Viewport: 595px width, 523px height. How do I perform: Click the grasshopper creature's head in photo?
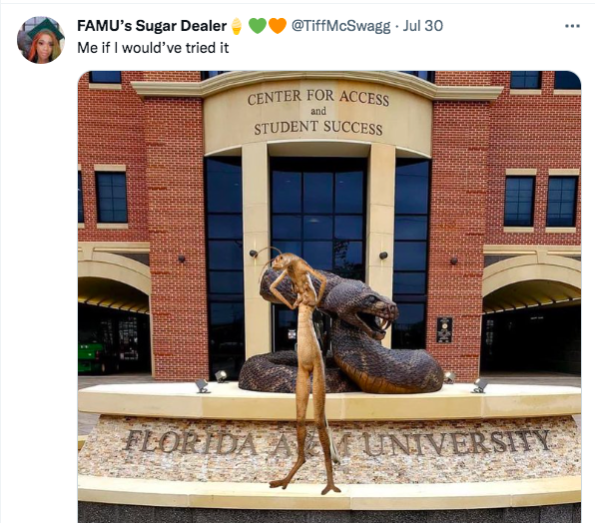click(284, 261)
